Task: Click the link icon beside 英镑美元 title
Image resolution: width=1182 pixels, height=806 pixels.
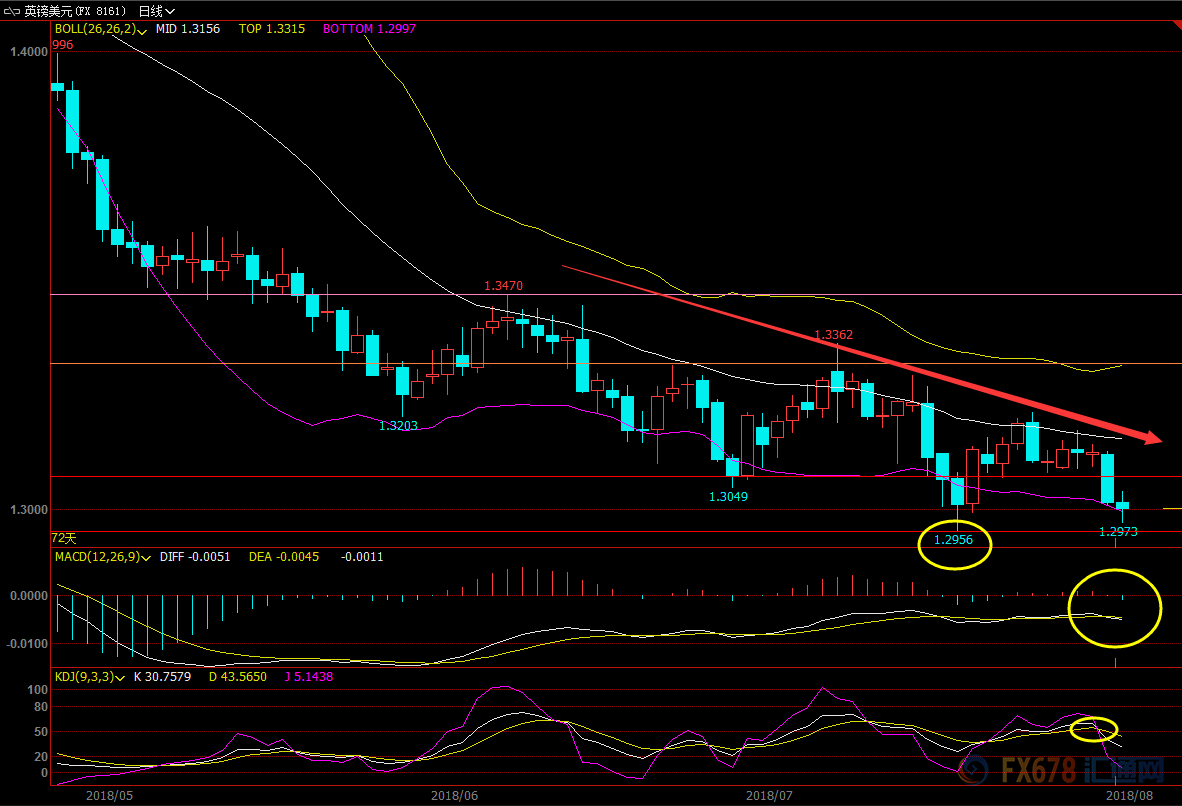Action: click(x=13, y=11)
